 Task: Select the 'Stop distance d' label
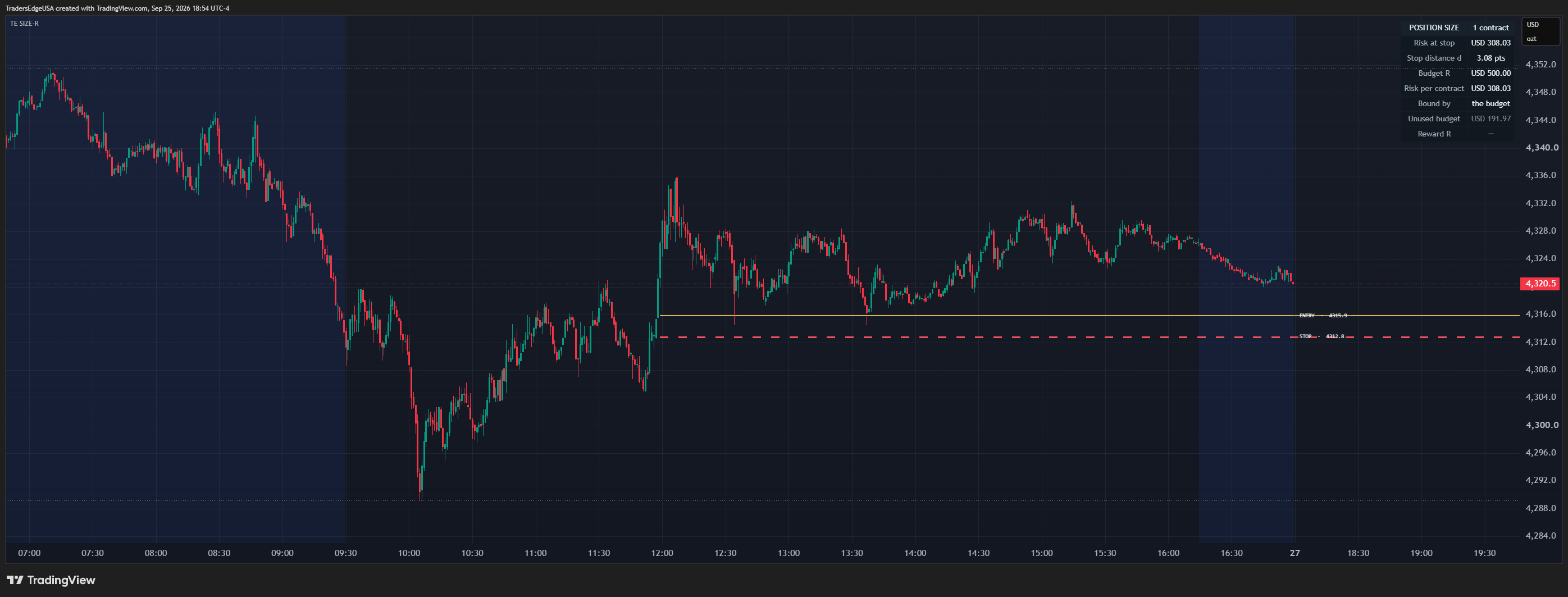coord(1433,58)
